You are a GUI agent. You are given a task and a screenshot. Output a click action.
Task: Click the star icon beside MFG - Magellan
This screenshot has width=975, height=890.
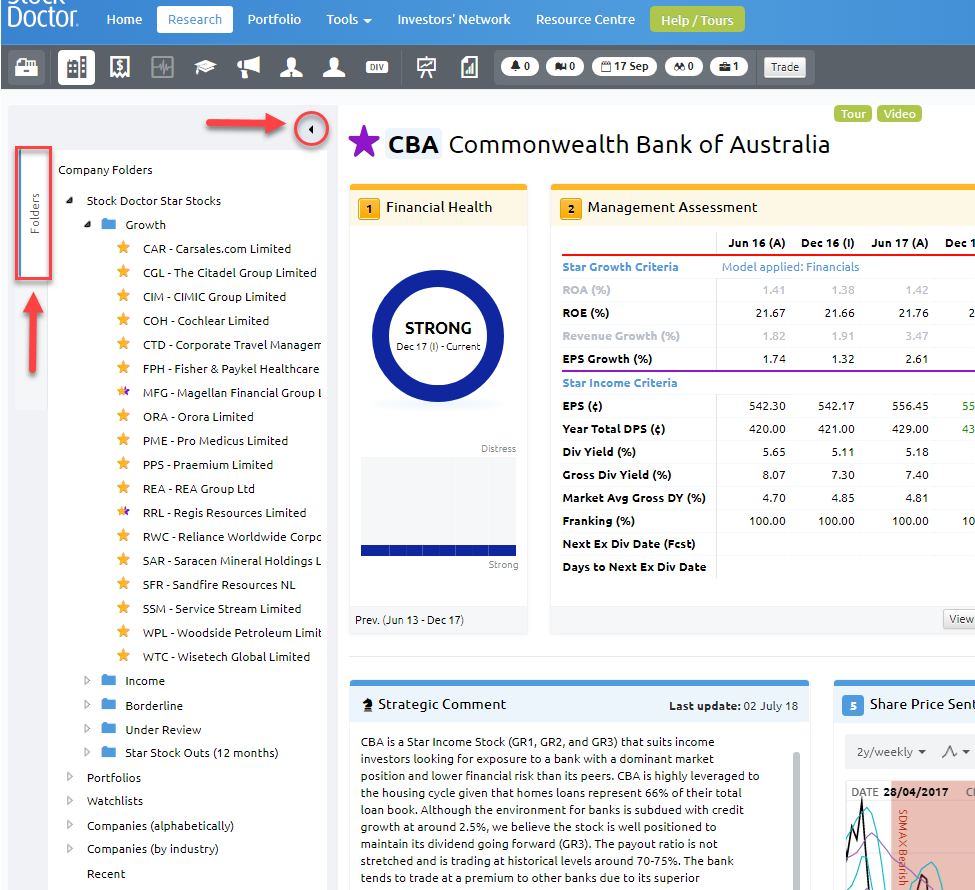(x=124, y=392)
